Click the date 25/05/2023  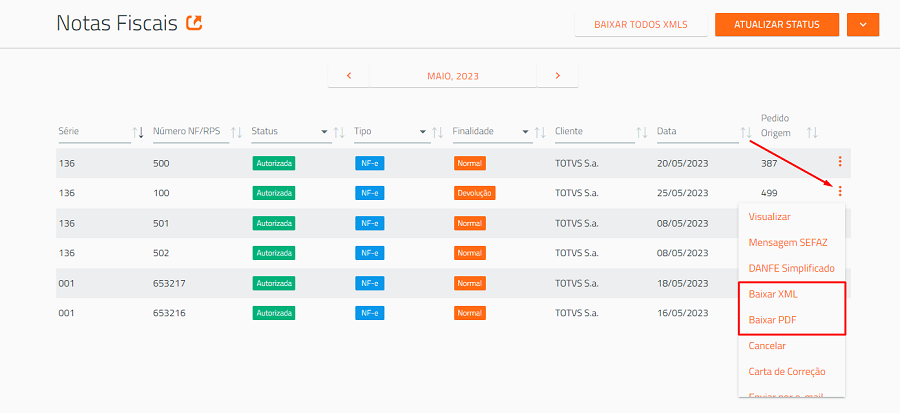(x=682, y=193)
